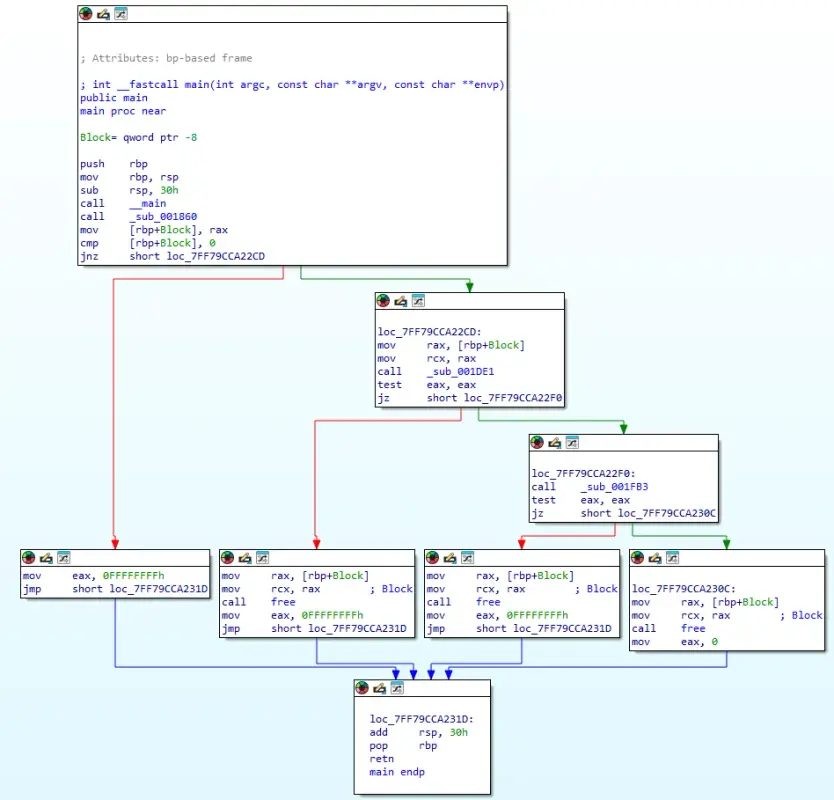
Task: Select the 'main proc near' line
Action: [123, 111]
